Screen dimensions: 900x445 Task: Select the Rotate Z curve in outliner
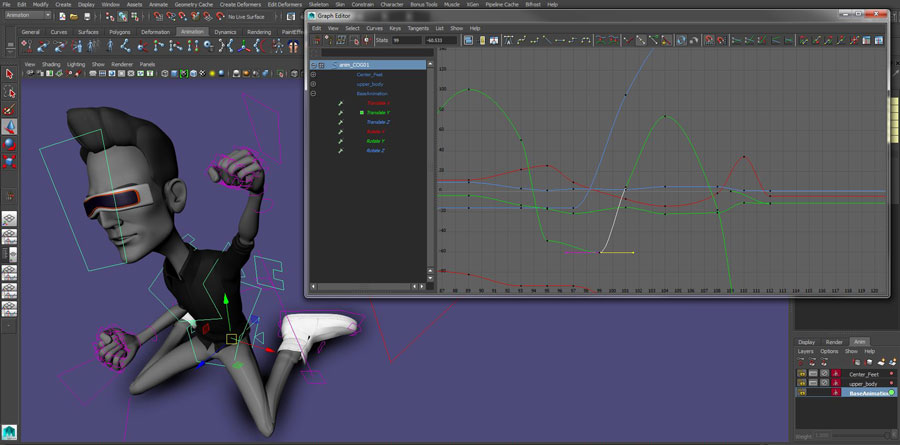[x=375, y=150]
